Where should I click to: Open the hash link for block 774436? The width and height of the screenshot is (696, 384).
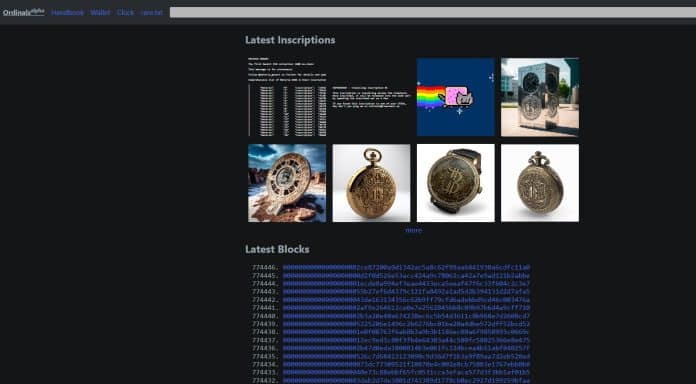pyautogui.click(x=407, y=348)
